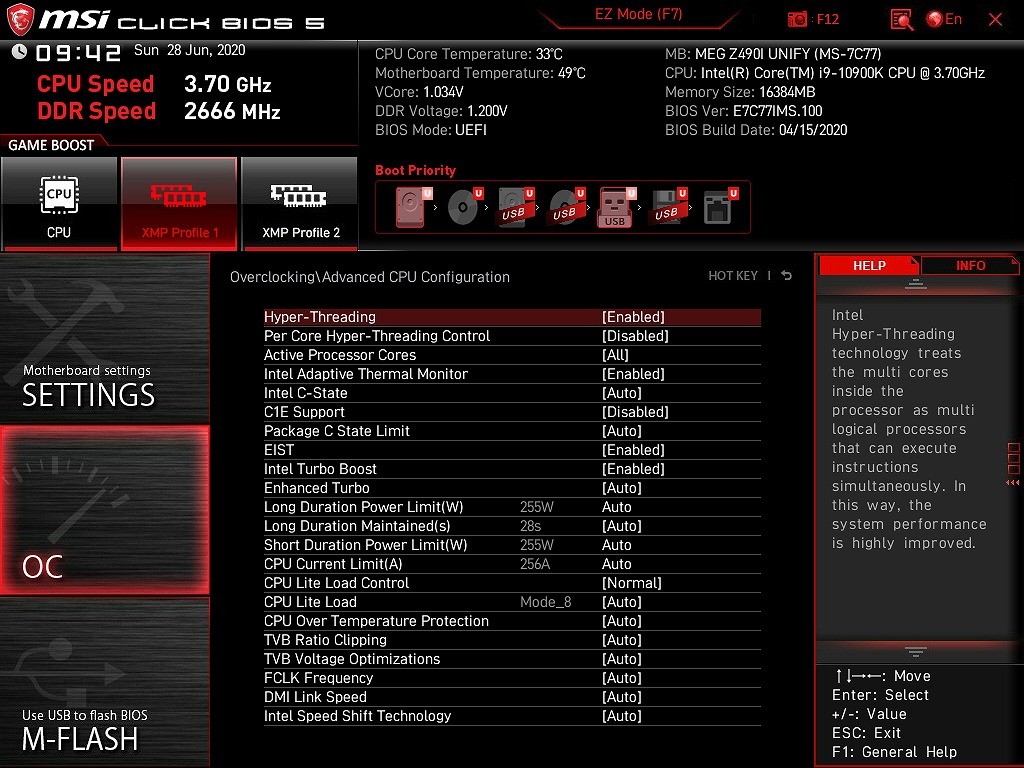This screenshot has width=1024, height=768.
Task: Open the Intel C-State [Auto] option
Action: click(621, 393)
